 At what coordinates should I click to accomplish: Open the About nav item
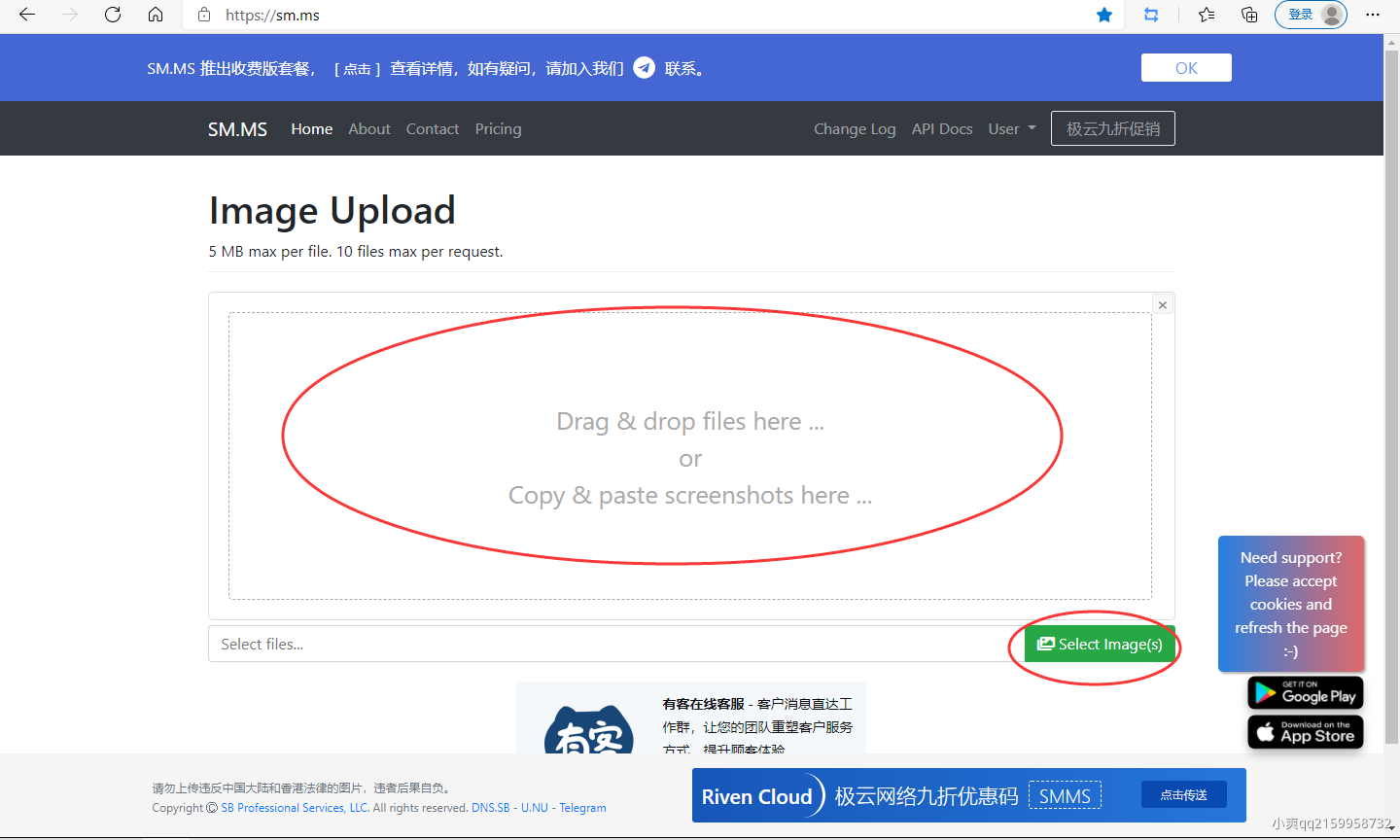(x=369, y=129)
